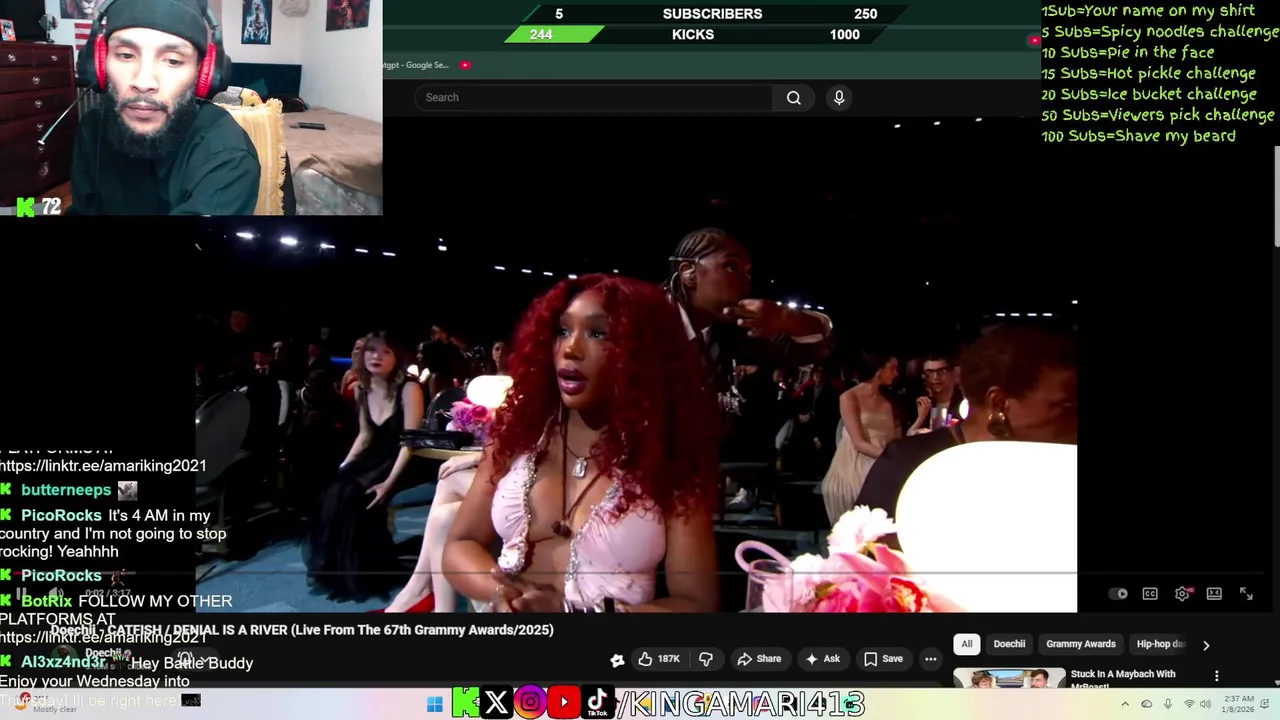Seek using the video progress bar
Screen dimensions: 1280x720
(635, 575)
